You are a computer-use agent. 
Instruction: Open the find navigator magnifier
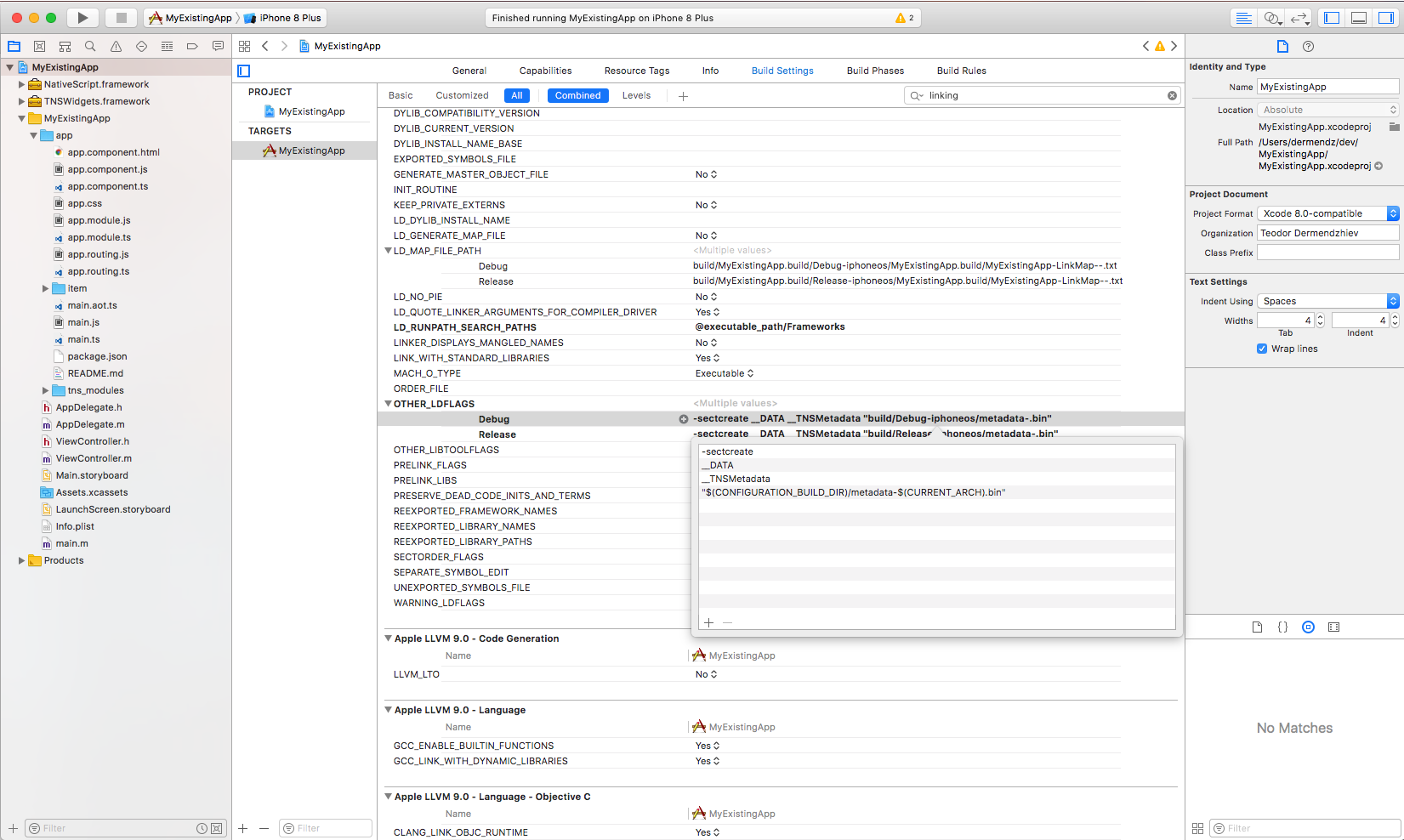(90, 46)
